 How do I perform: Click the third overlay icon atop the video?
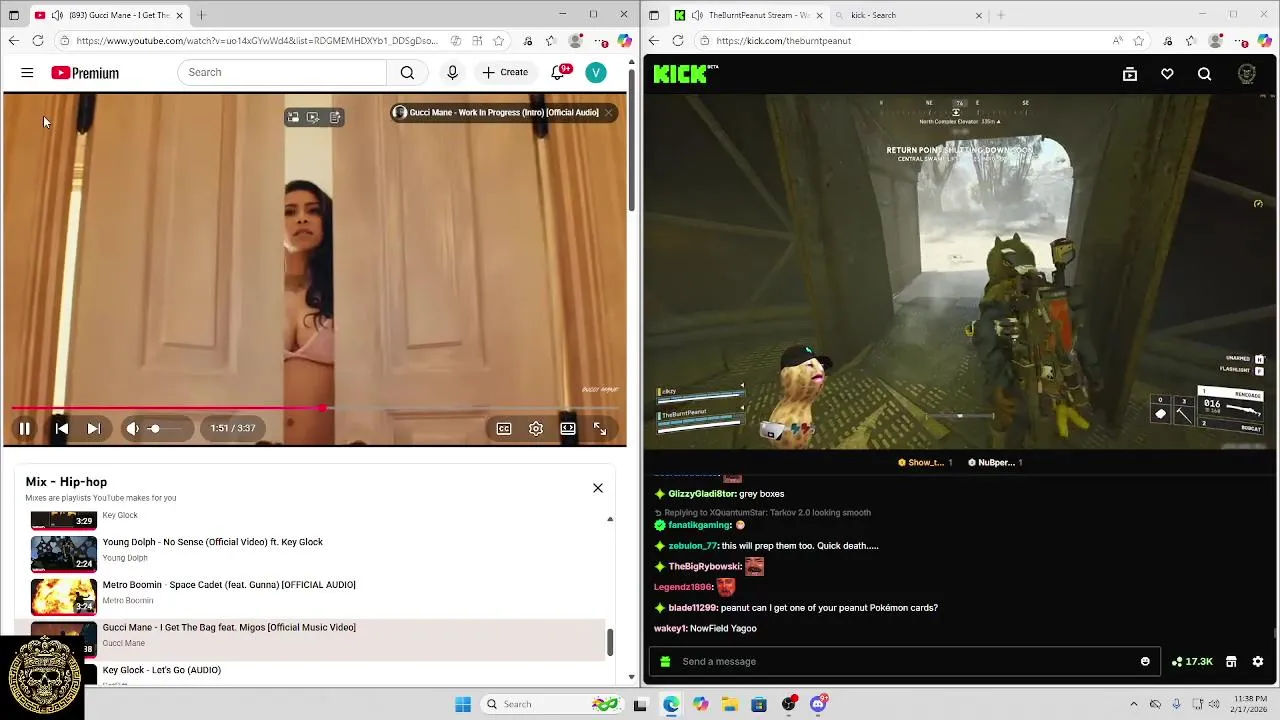(x=335, y=117)
